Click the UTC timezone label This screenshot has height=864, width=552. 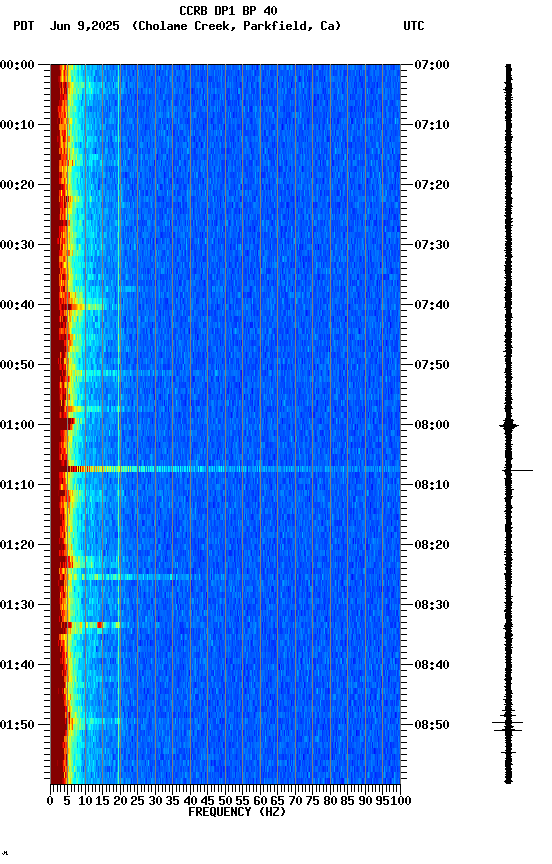point(414,26)
